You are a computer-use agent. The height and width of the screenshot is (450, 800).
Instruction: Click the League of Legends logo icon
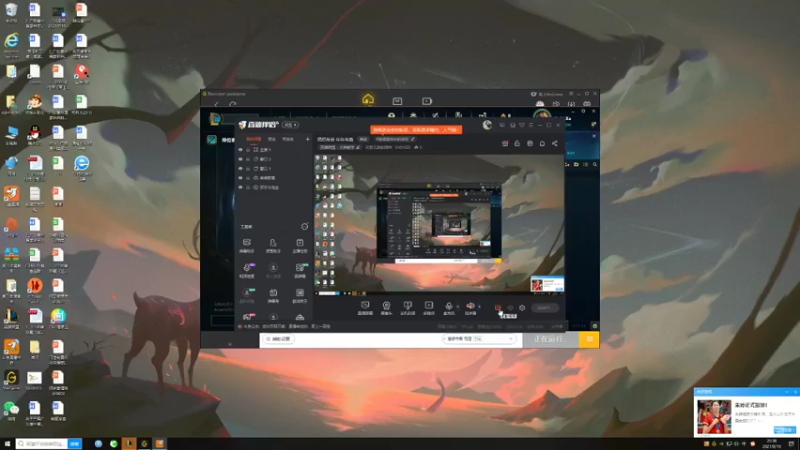coord(215,119)
